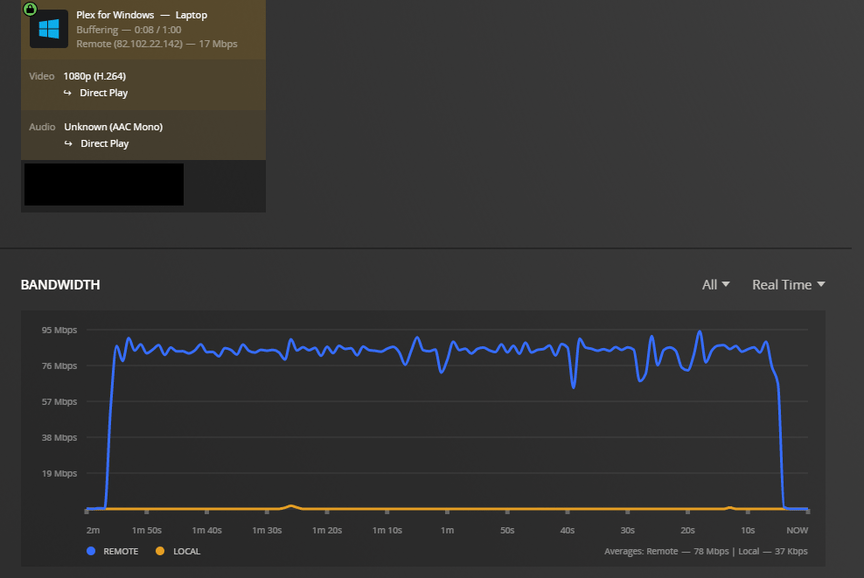Viewport: 864px width, 578px height.
Task: Click the 40s time axis label
Action: point(567,530)
